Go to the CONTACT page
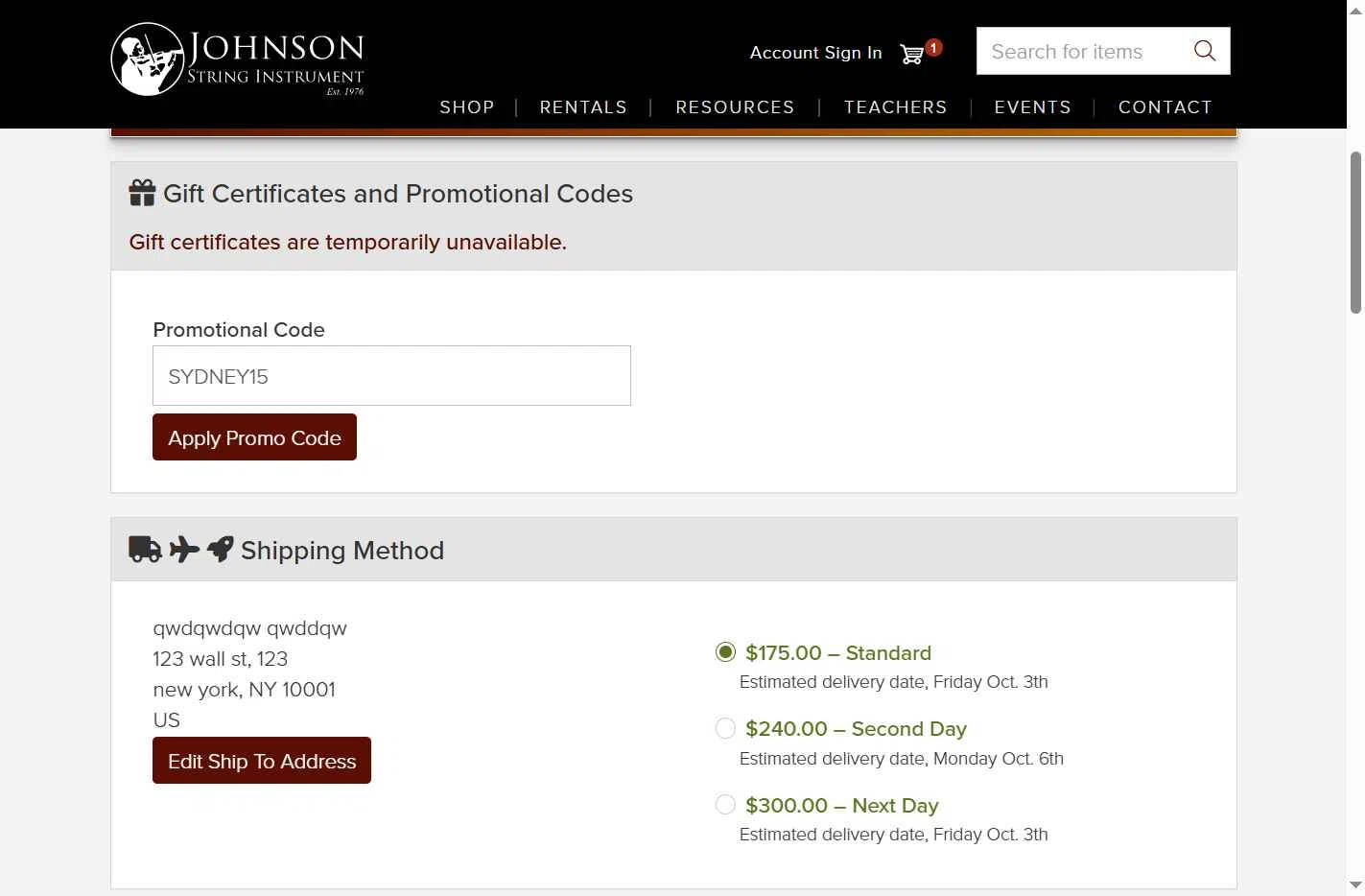 coord(1165,106)
